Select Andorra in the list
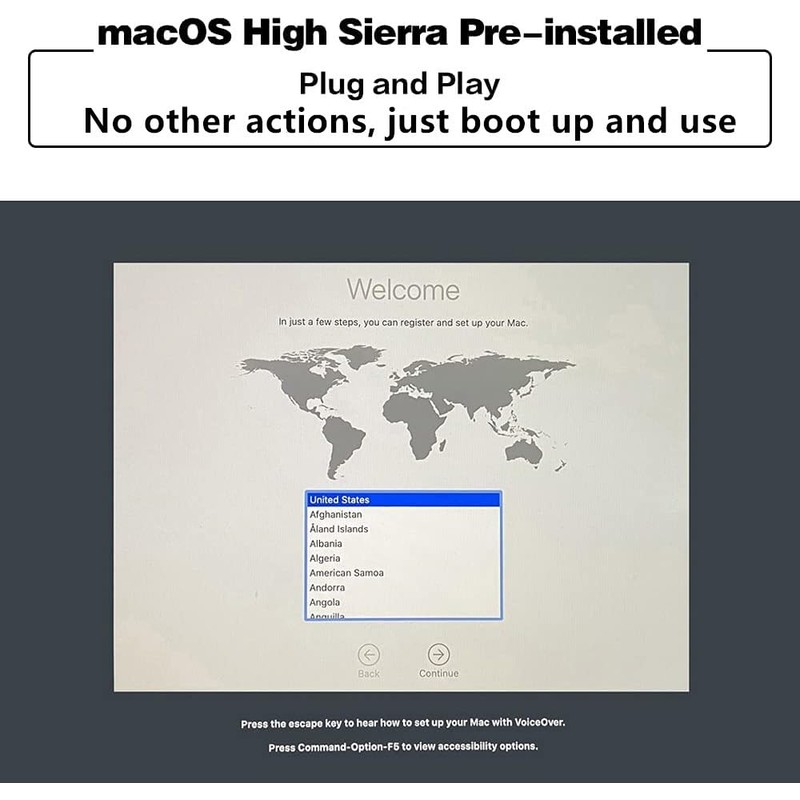Screen dimensions: 800x800 click(403, 588)
